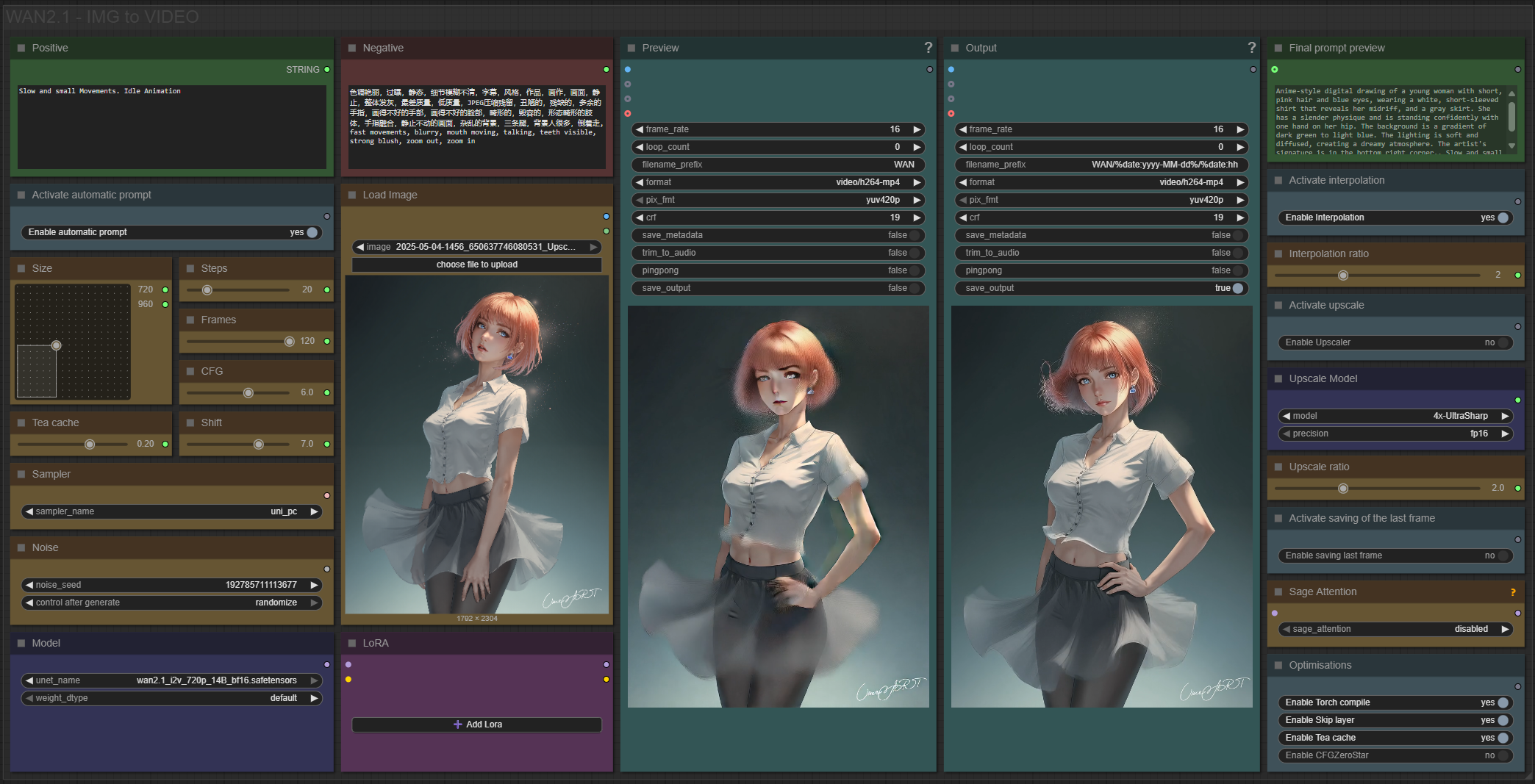Click left arrow on noise_seed field
Screen dimensions: 1535x784
29,585
